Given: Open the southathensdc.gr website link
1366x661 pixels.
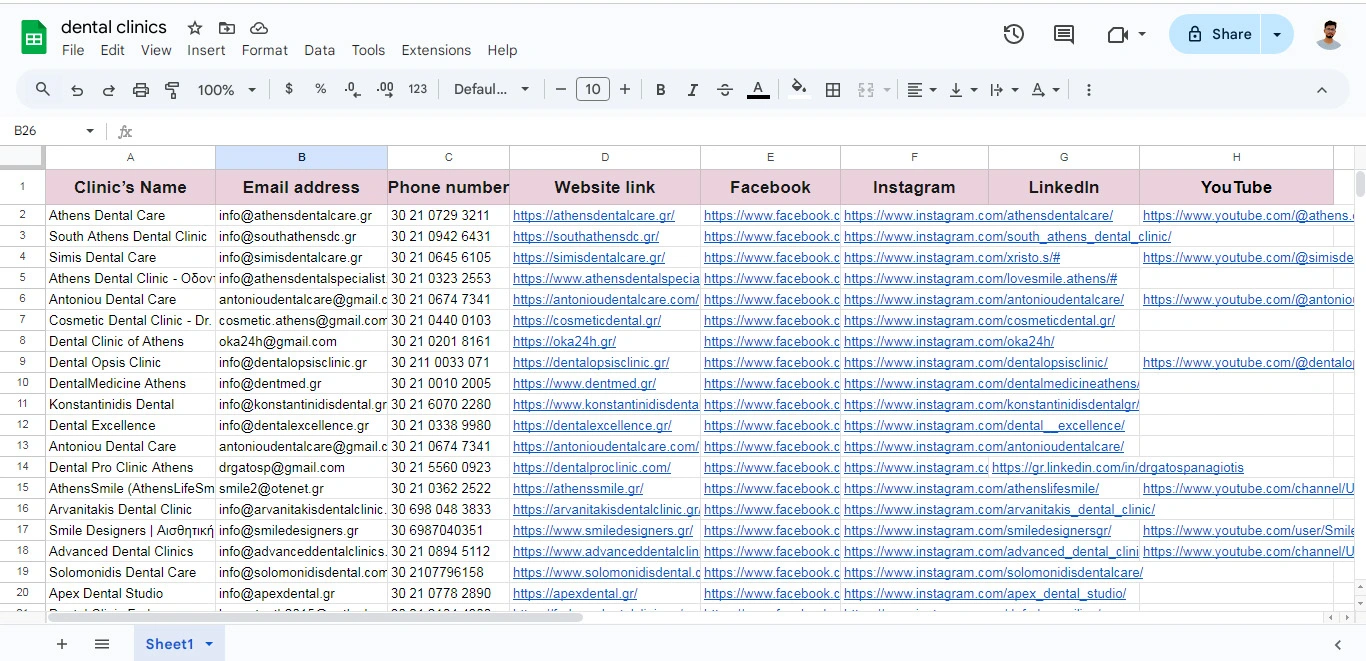Looking at the screenshot, I should 586,236.
